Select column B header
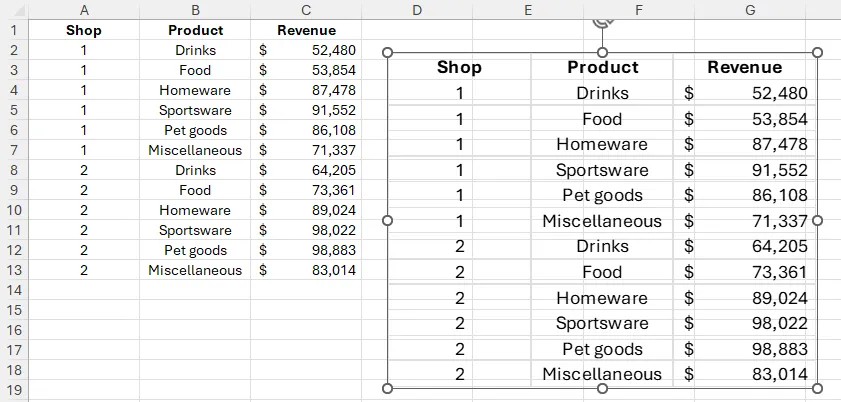This screenshot has width=841, height=402. [x=195, y=10]
